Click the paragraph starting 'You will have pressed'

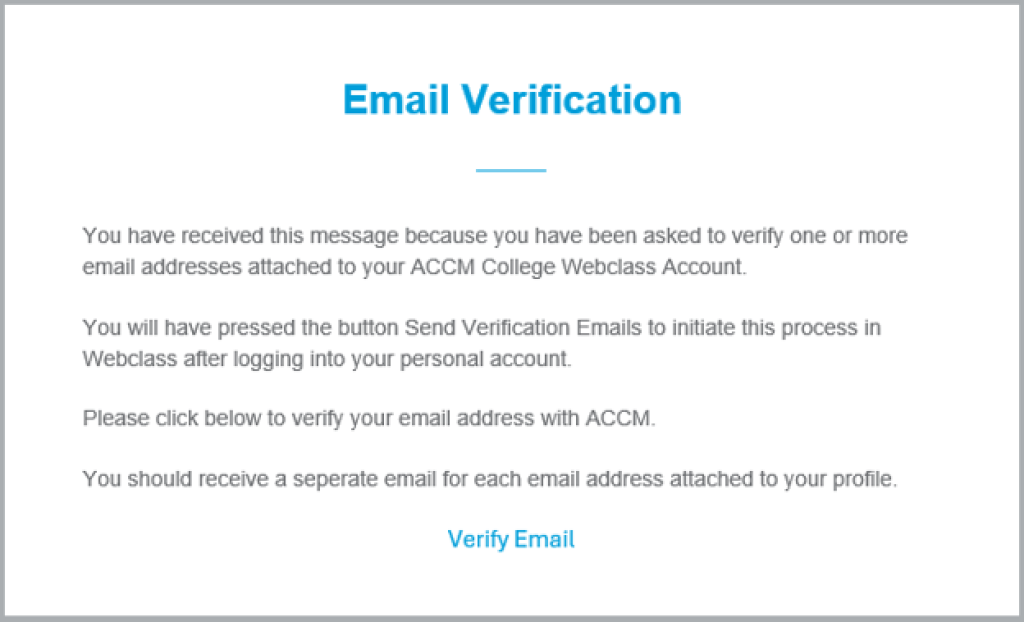click(x=481, y=343)
